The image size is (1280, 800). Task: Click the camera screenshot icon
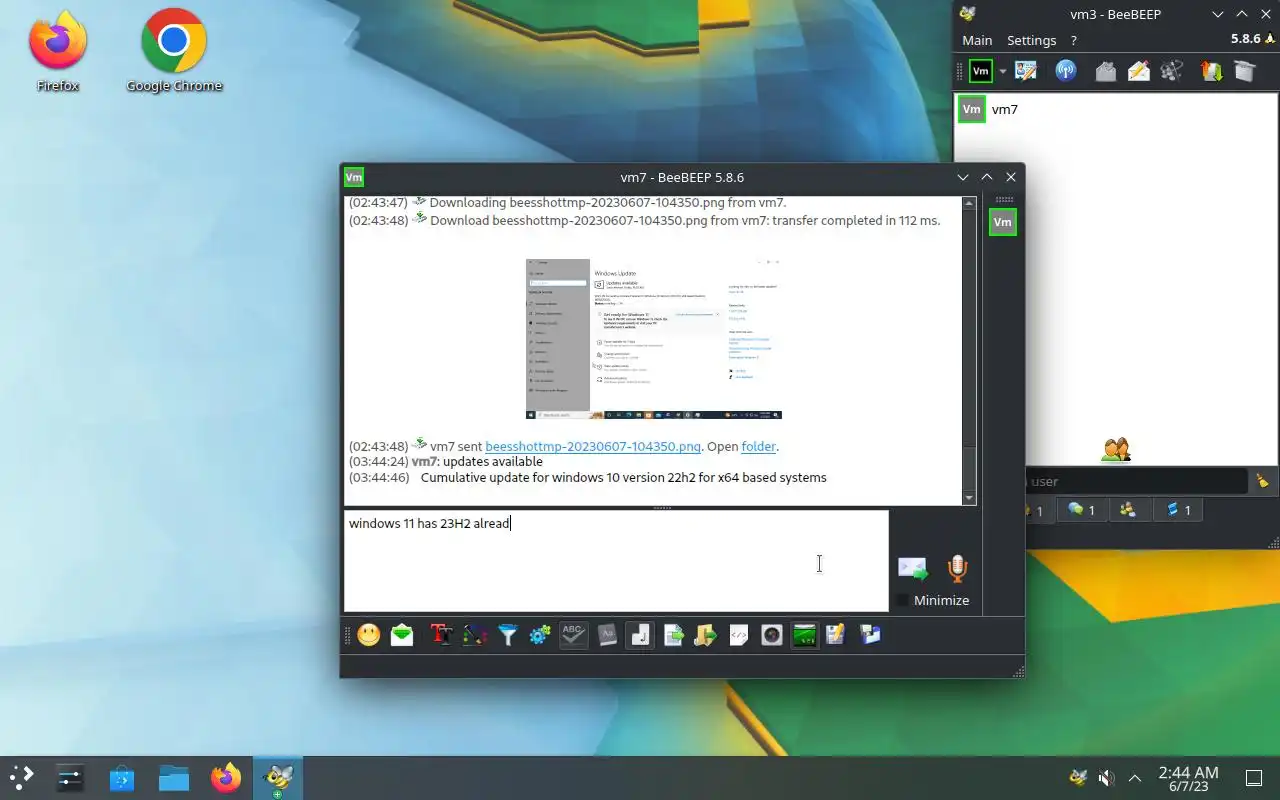(x=772, y=635)
